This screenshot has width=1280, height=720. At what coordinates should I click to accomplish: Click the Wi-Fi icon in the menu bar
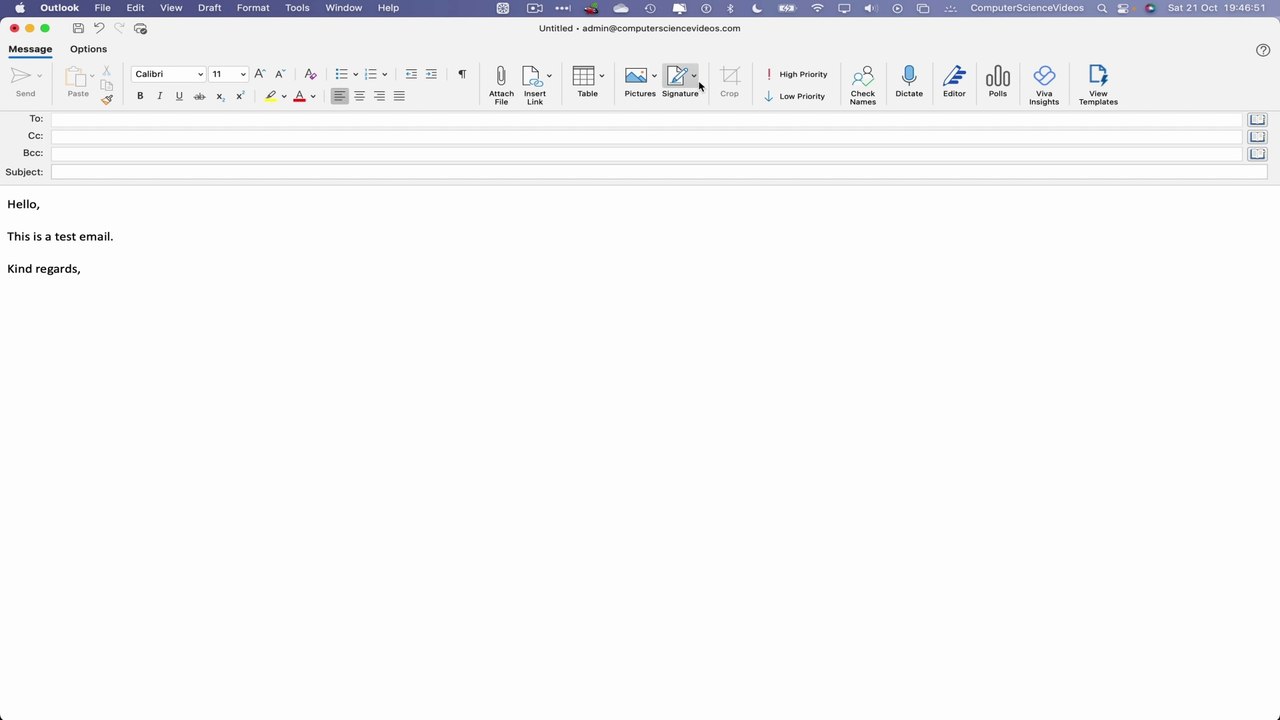[x=818, y=8]
